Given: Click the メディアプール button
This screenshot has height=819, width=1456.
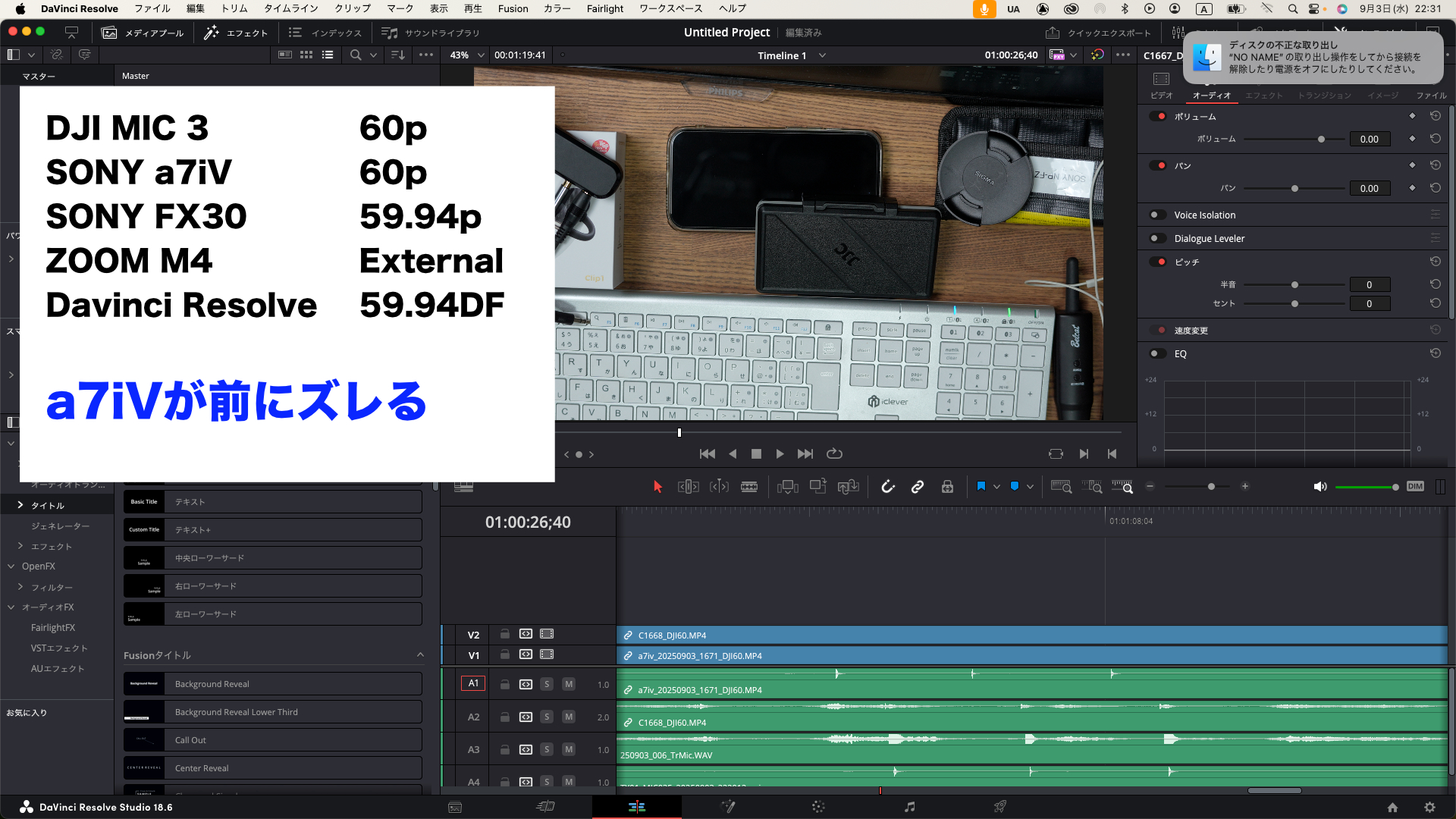Looking at the screenshot, I should 143,33.
